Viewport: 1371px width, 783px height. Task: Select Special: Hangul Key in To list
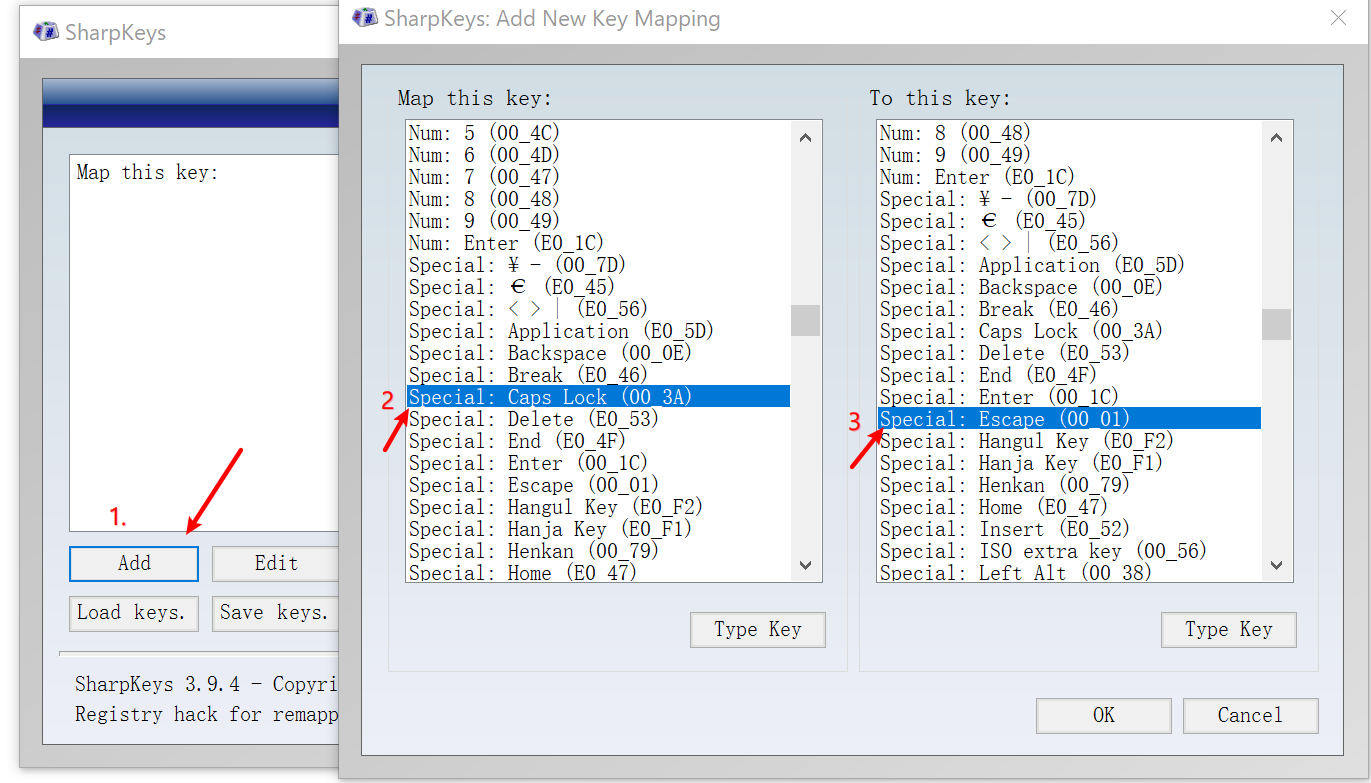(1069, 441)
